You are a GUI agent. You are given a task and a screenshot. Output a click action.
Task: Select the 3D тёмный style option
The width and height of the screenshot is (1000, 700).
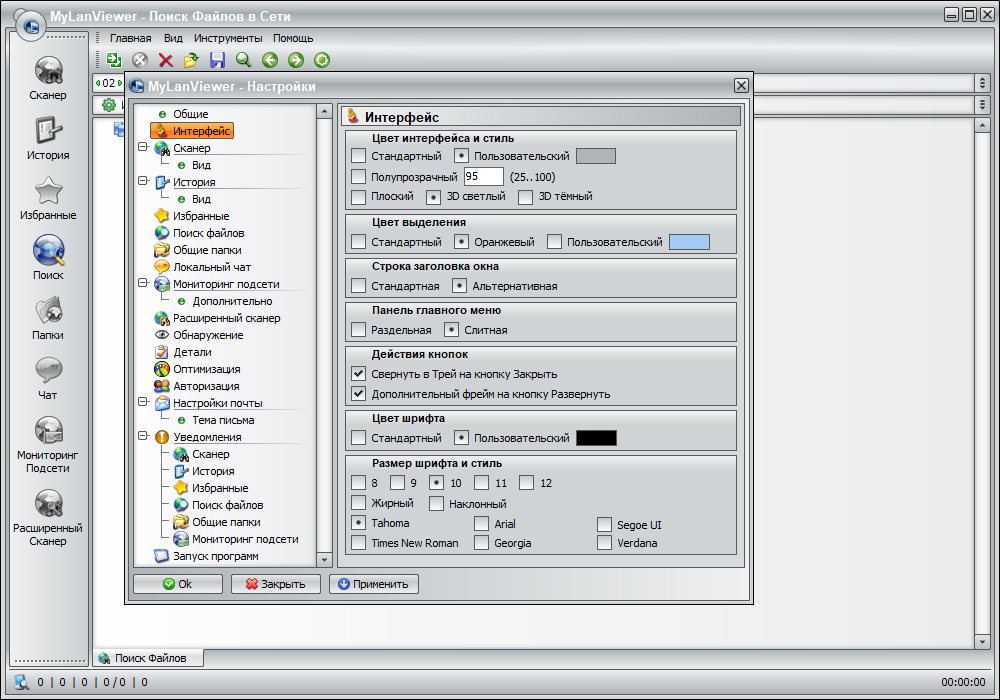click(x=526, y=197)
